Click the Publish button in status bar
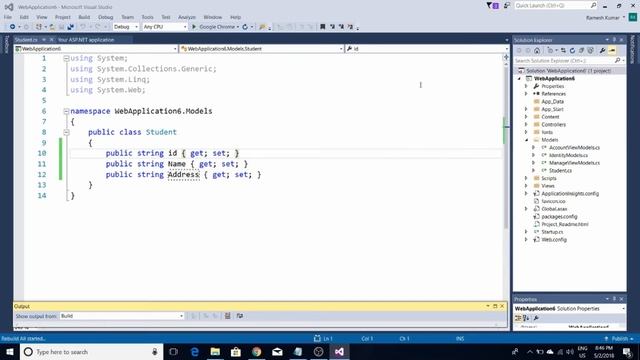Image resolution: width=640 pixels, height=360 pixels. 620,339
